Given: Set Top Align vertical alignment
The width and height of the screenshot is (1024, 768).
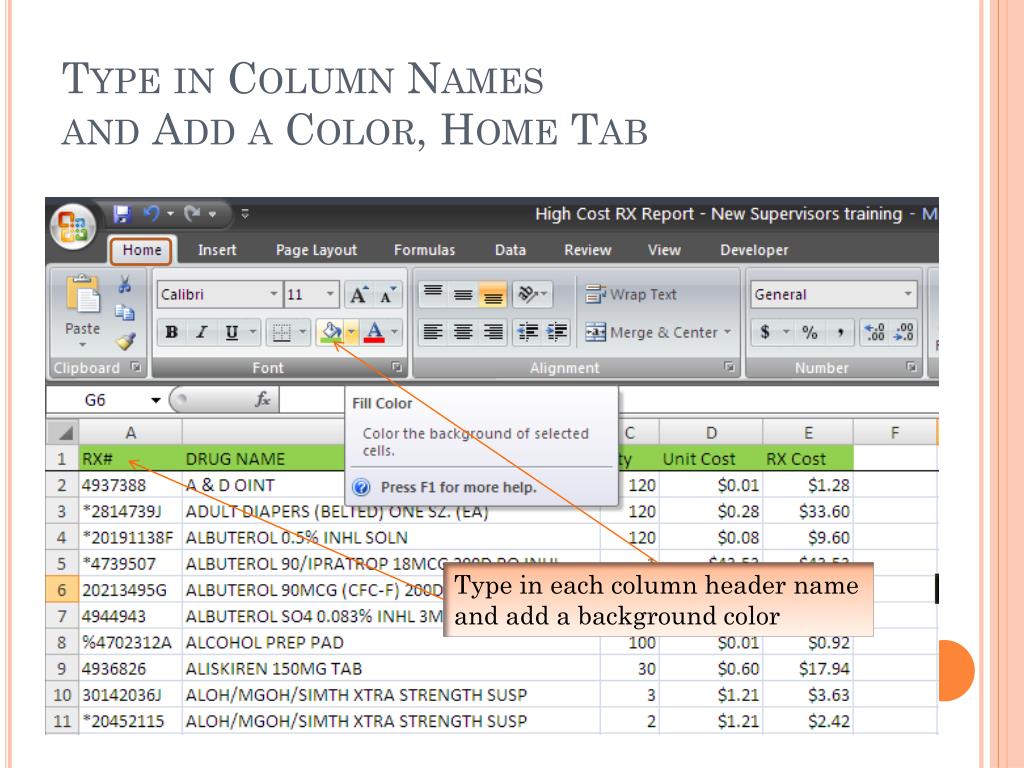Looking at the screenshot, I should coord(433,295).
